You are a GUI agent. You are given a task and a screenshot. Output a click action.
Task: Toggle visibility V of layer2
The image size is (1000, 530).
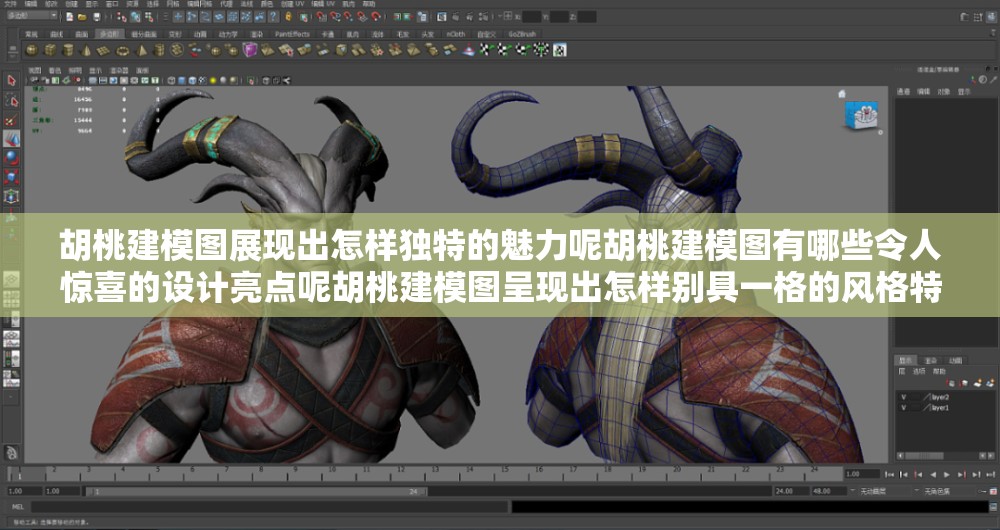903,397
